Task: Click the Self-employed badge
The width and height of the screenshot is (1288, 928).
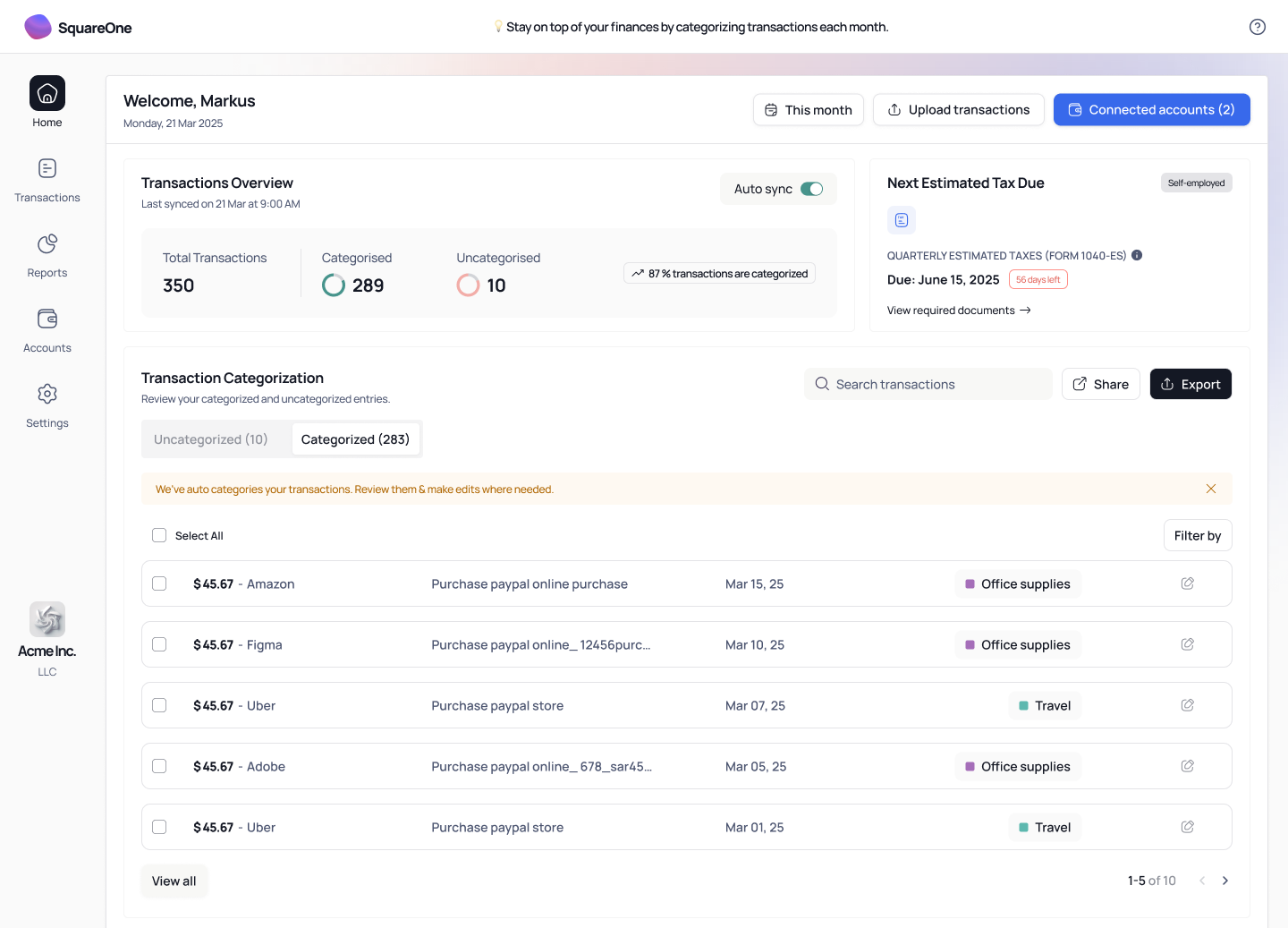Action: [x=1197, y=183]
